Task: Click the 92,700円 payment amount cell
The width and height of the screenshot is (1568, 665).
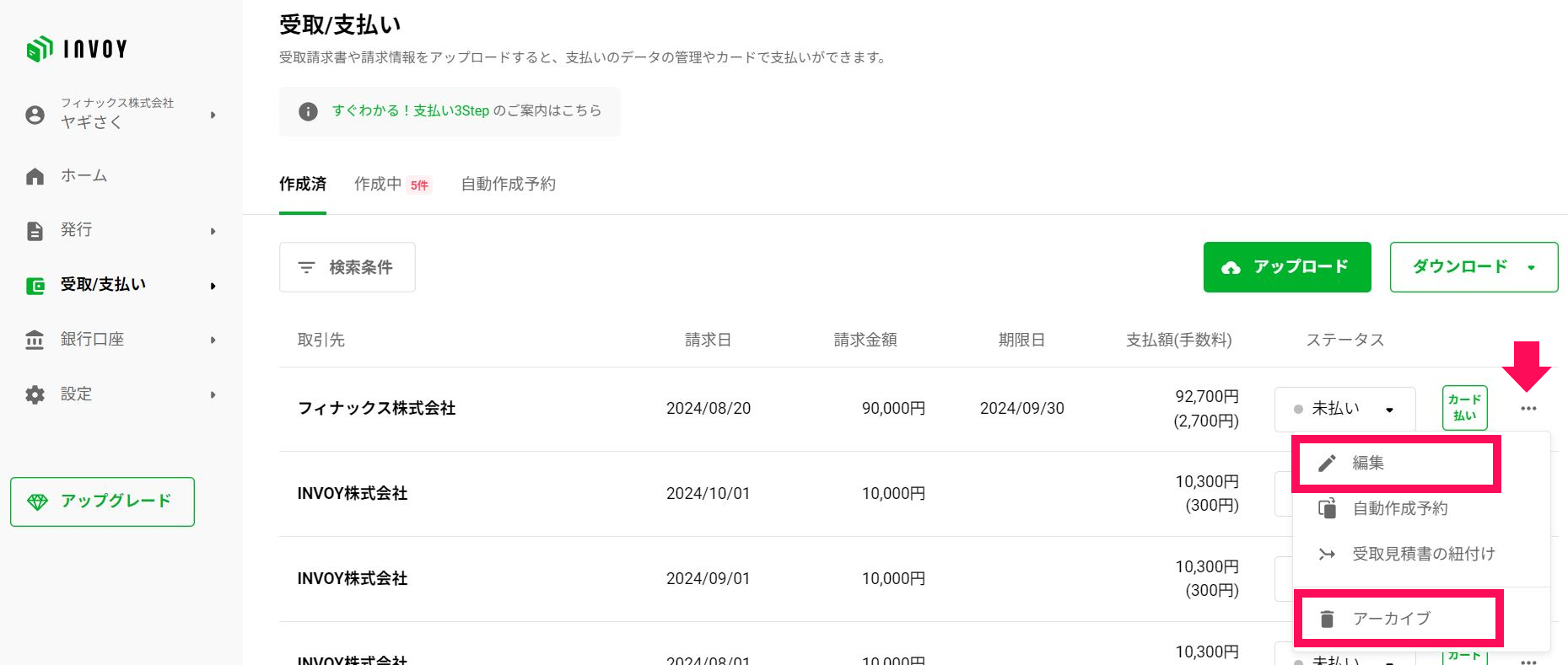Action: click(x=1207, y=397)
